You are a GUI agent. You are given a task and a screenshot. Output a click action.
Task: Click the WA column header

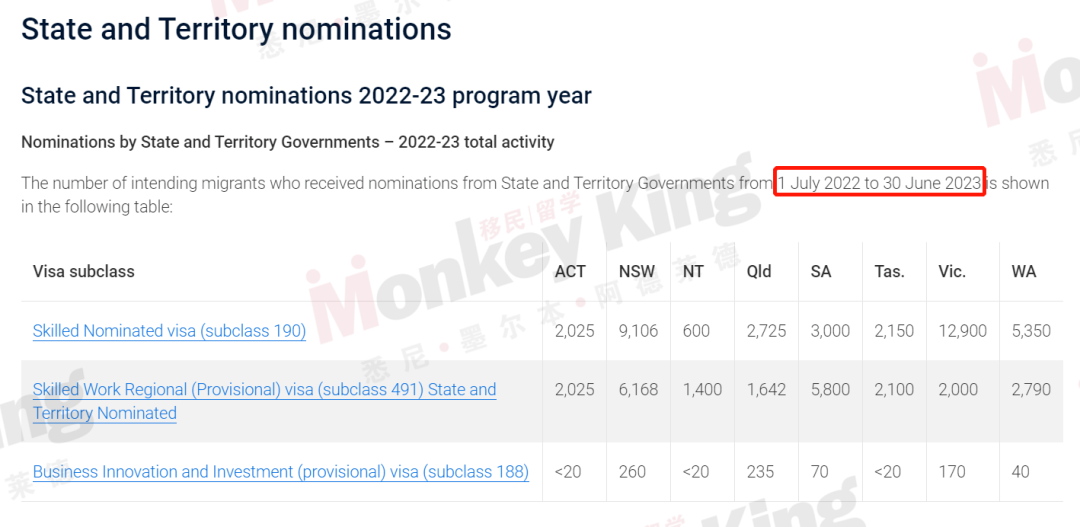[x=1024, y=271]
